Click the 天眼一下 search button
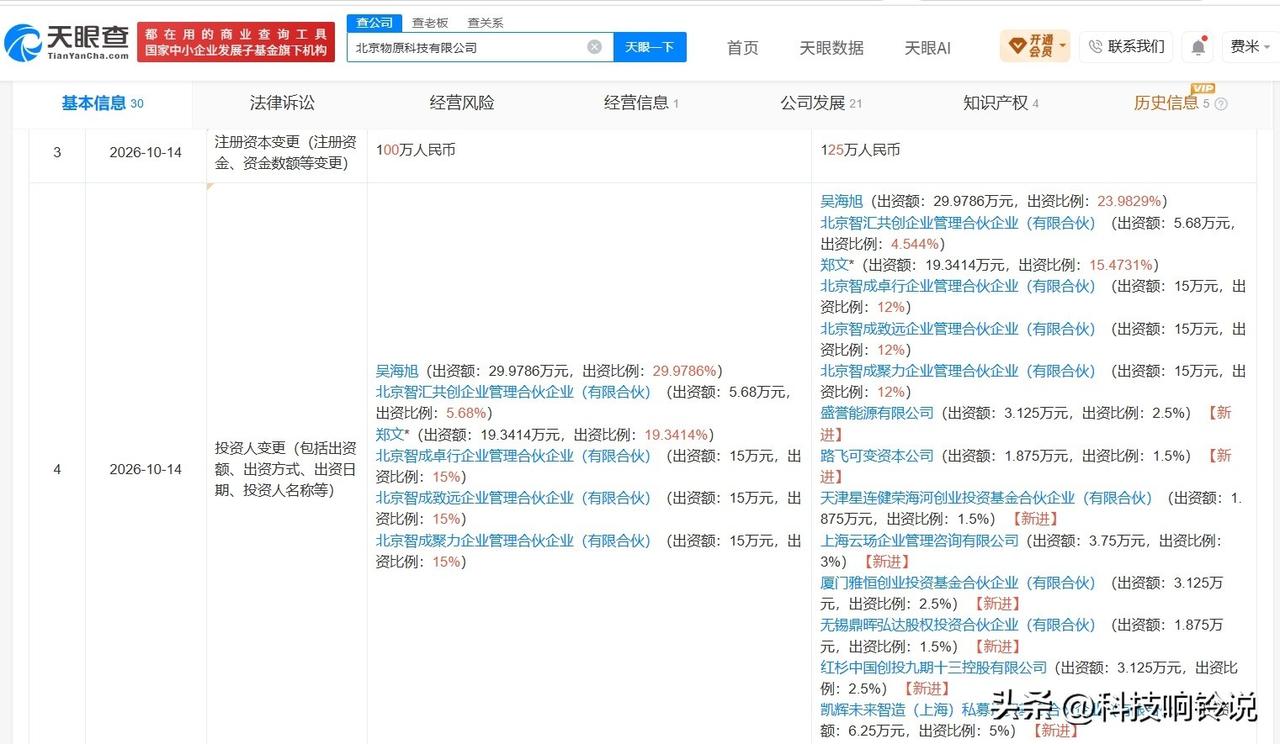This screenshot has height=744, width=1280. [x=650, y=47]
